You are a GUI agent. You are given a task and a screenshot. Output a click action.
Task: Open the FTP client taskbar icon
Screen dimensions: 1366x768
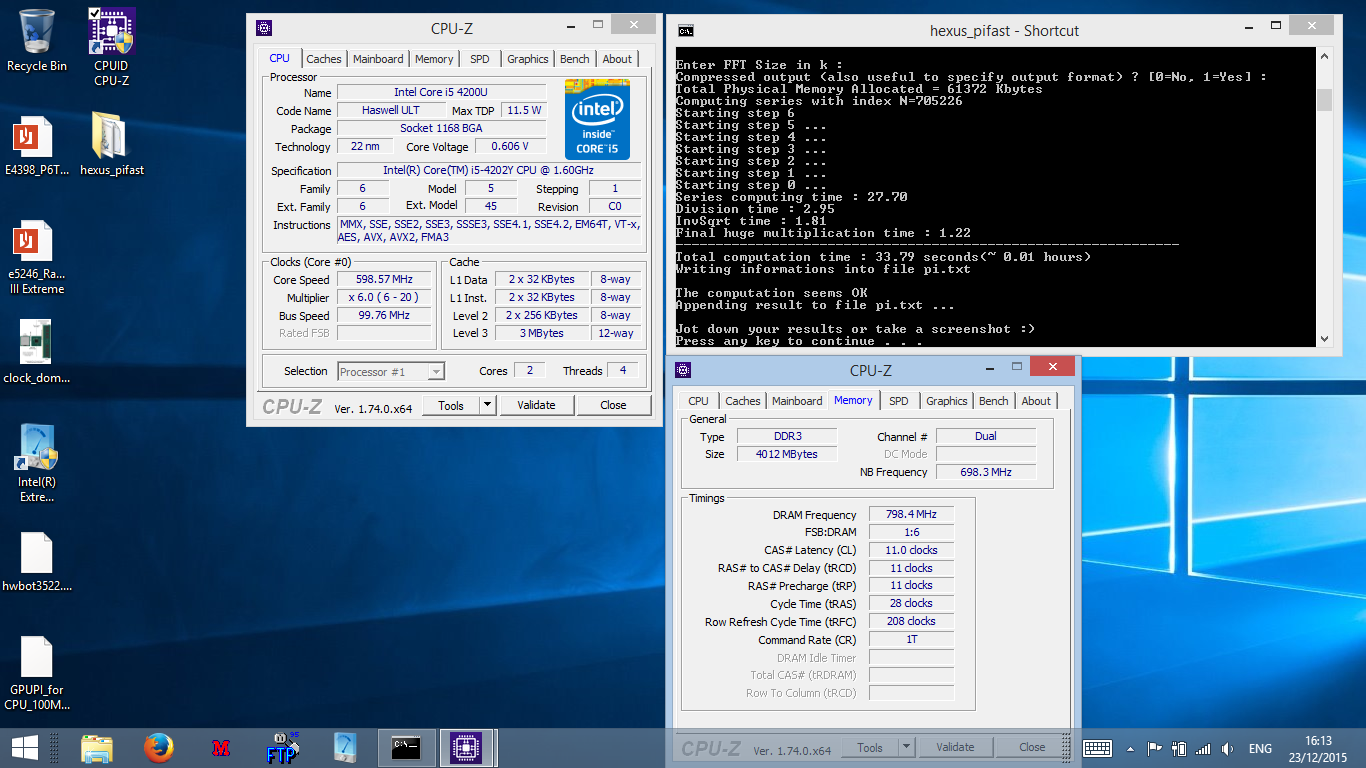[283, 747]
